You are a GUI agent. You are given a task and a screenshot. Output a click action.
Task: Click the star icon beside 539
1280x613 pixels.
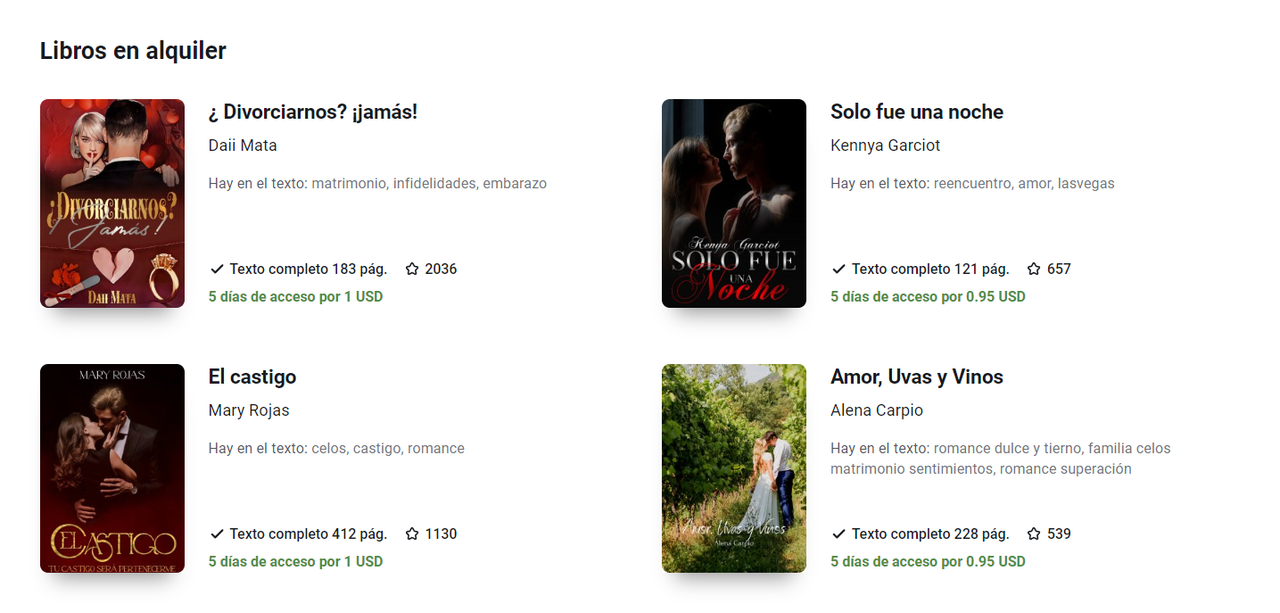(1034, 534)
